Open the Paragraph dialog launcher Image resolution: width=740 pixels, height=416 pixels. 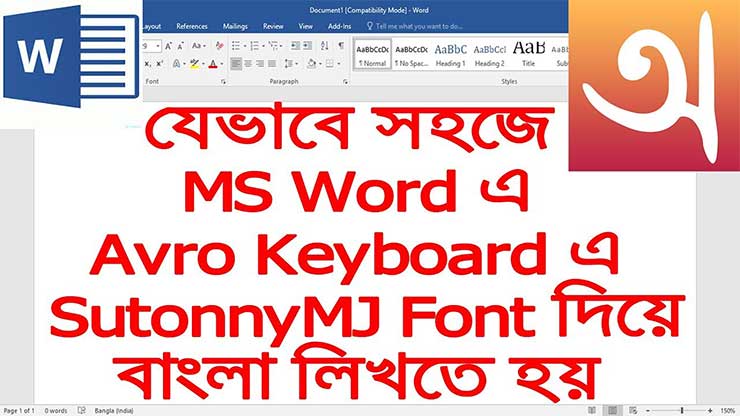pyautogui.click(x=345, y=82)
